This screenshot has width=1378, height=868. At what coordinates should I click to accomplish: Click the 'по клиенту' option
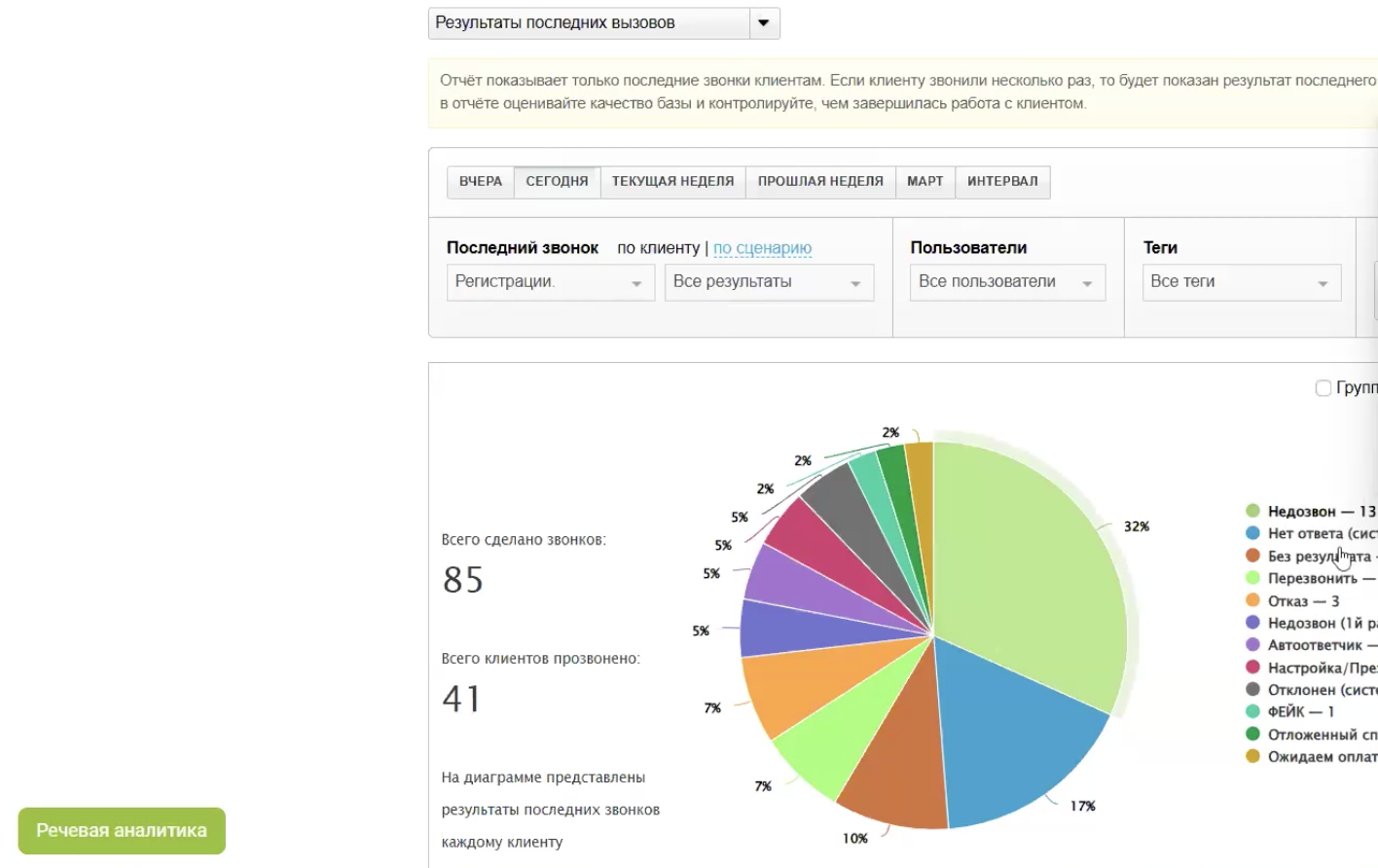pos(658,248)
